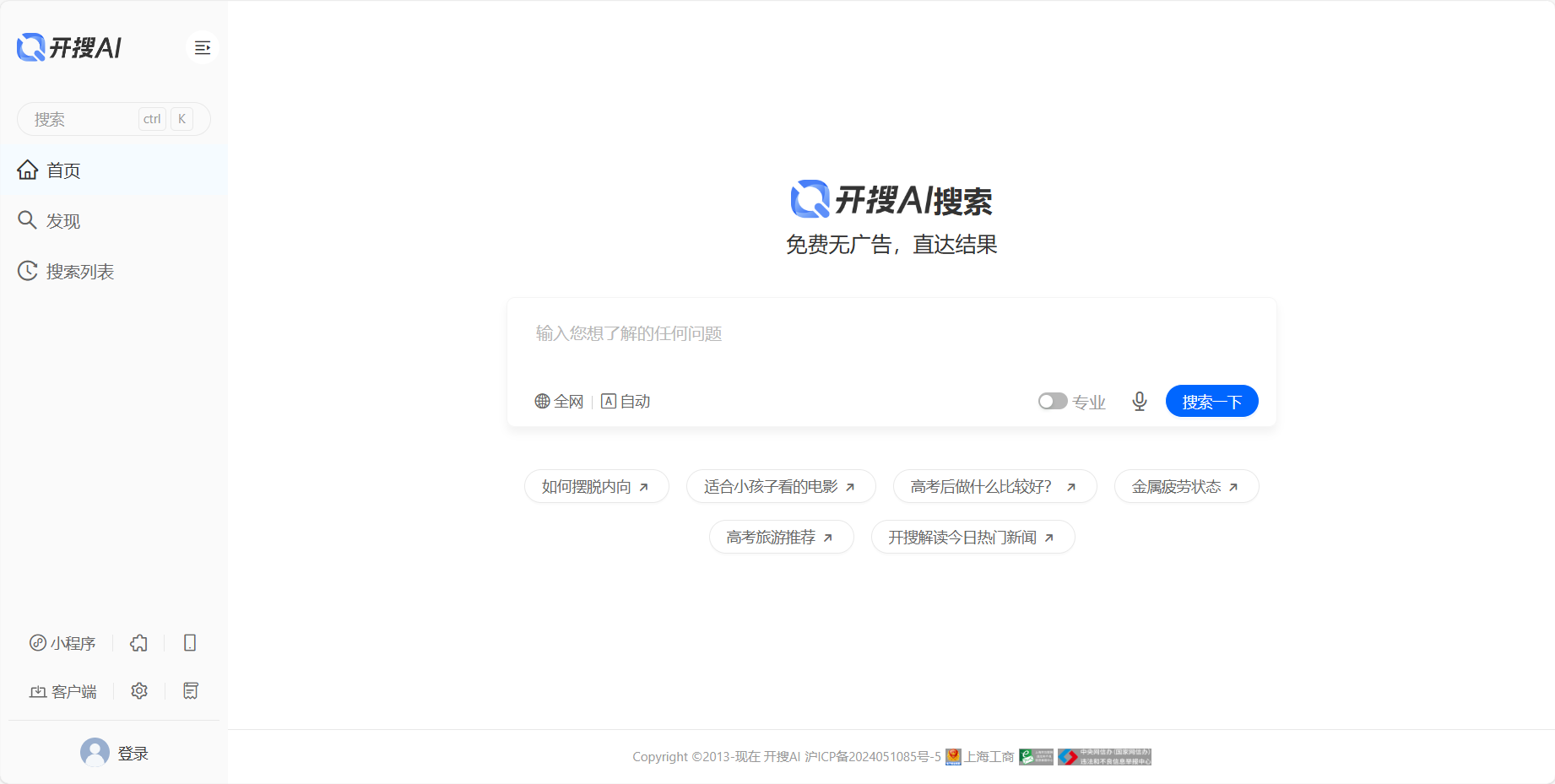Open suggested query 如何摆脱内向
This screenshot has height=784, width=1555.
(x=596, y=486)
